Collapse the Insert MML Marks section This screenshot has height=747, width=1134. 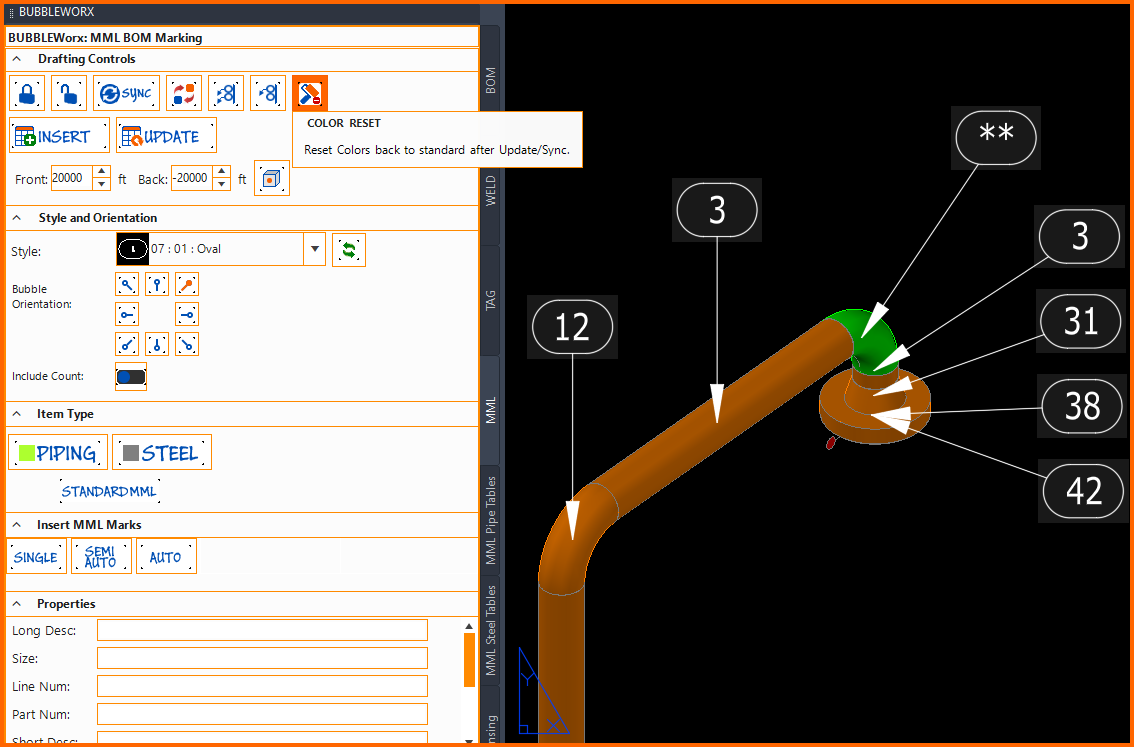[x=17, y=525]
